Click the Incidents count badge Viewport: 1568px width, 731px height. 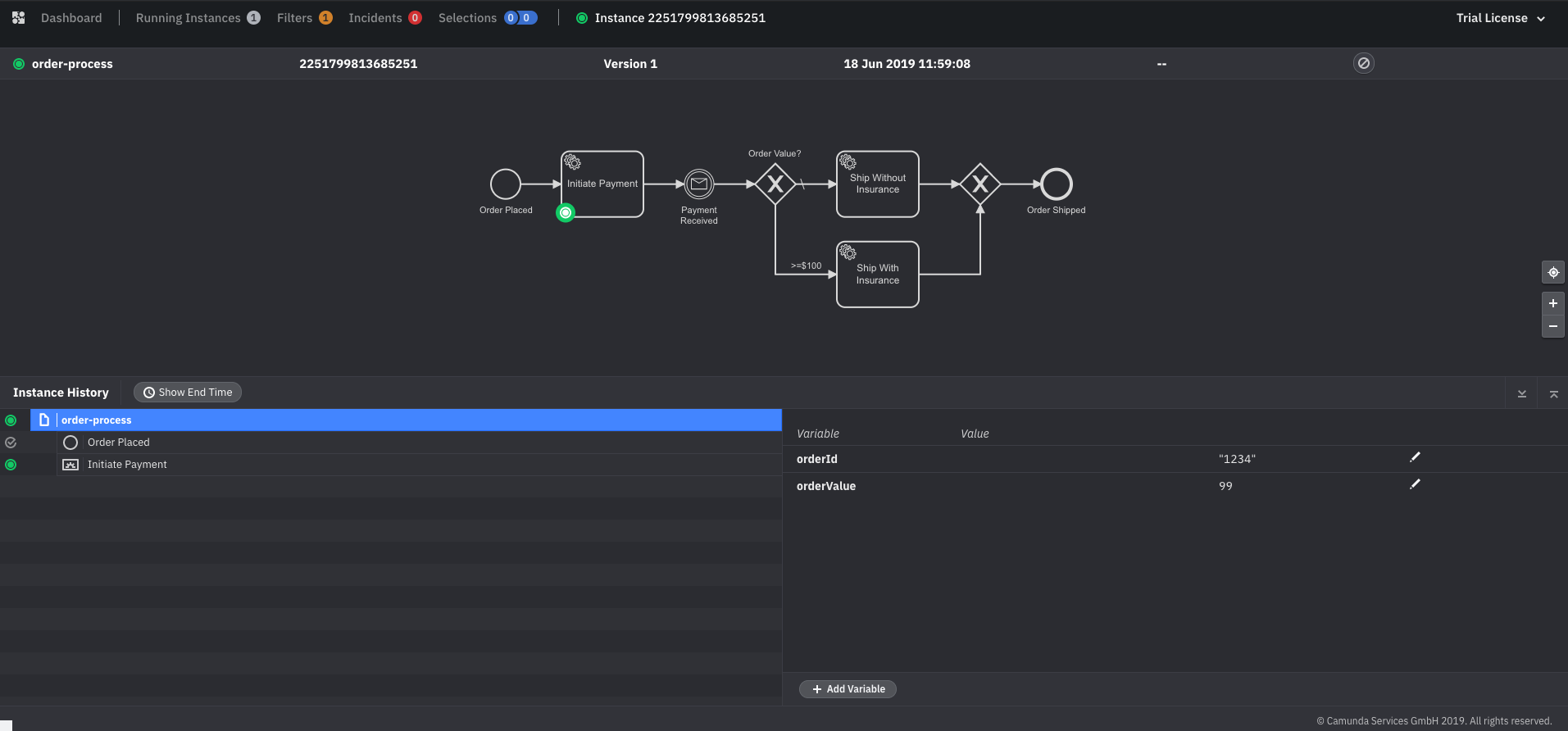click(x=415, y=17)
